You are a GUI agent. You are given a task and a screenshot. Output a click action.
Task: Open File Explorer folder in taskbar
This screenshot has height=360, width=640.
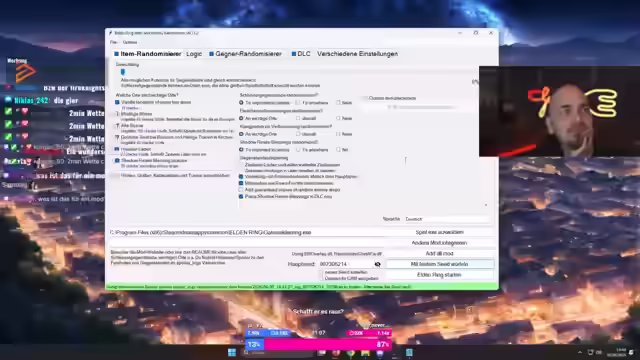[x=365, y=353]
